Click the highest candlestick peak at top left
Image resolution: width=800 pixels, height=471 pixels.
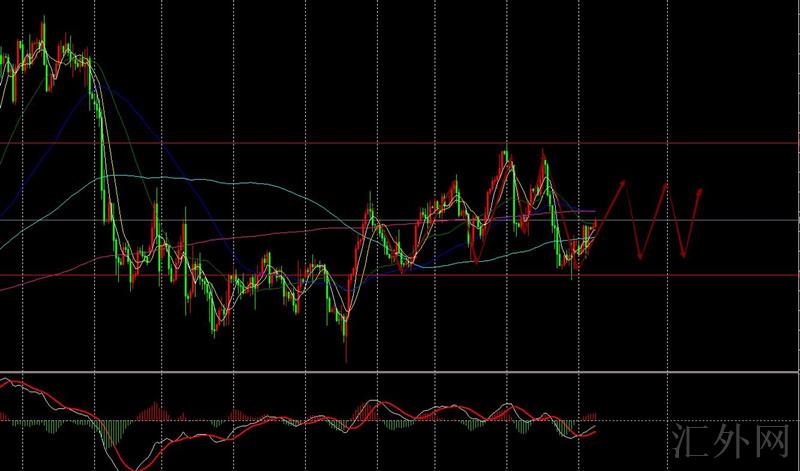click(43, 20)
